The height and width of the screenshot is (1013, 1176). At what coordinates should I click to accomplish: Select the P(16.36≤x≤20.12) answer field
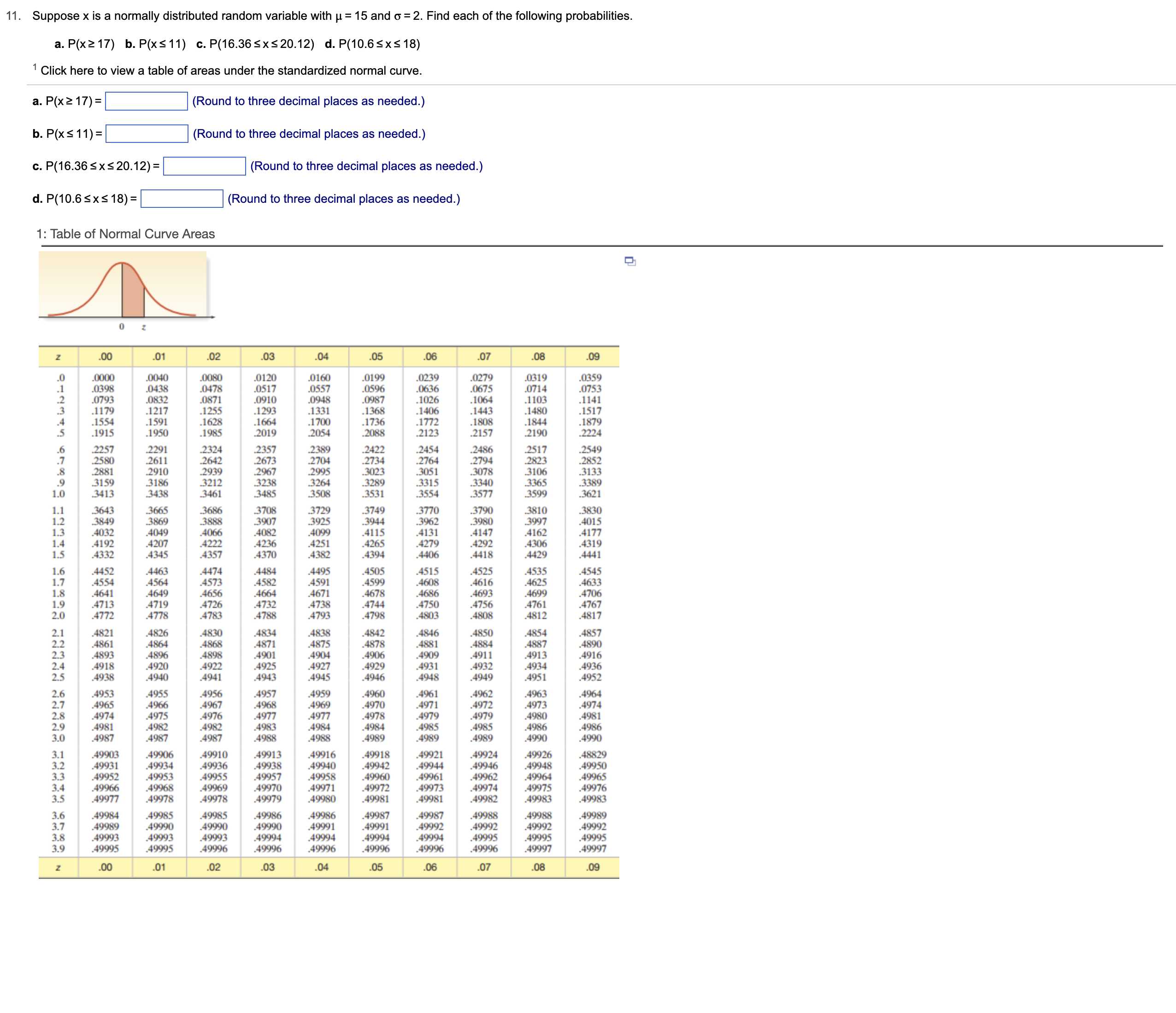(204, 166)
